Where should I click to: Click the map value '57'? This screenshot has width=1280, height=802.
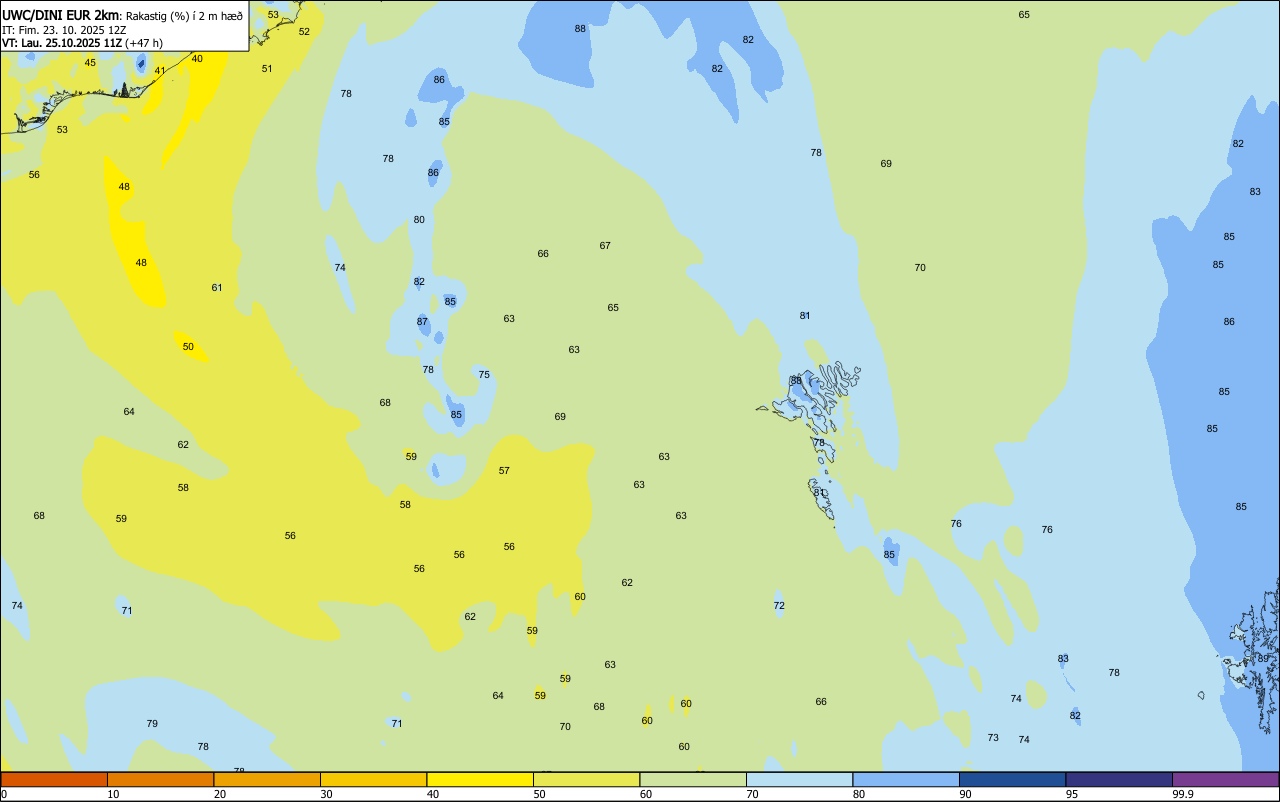coord(504,471)
